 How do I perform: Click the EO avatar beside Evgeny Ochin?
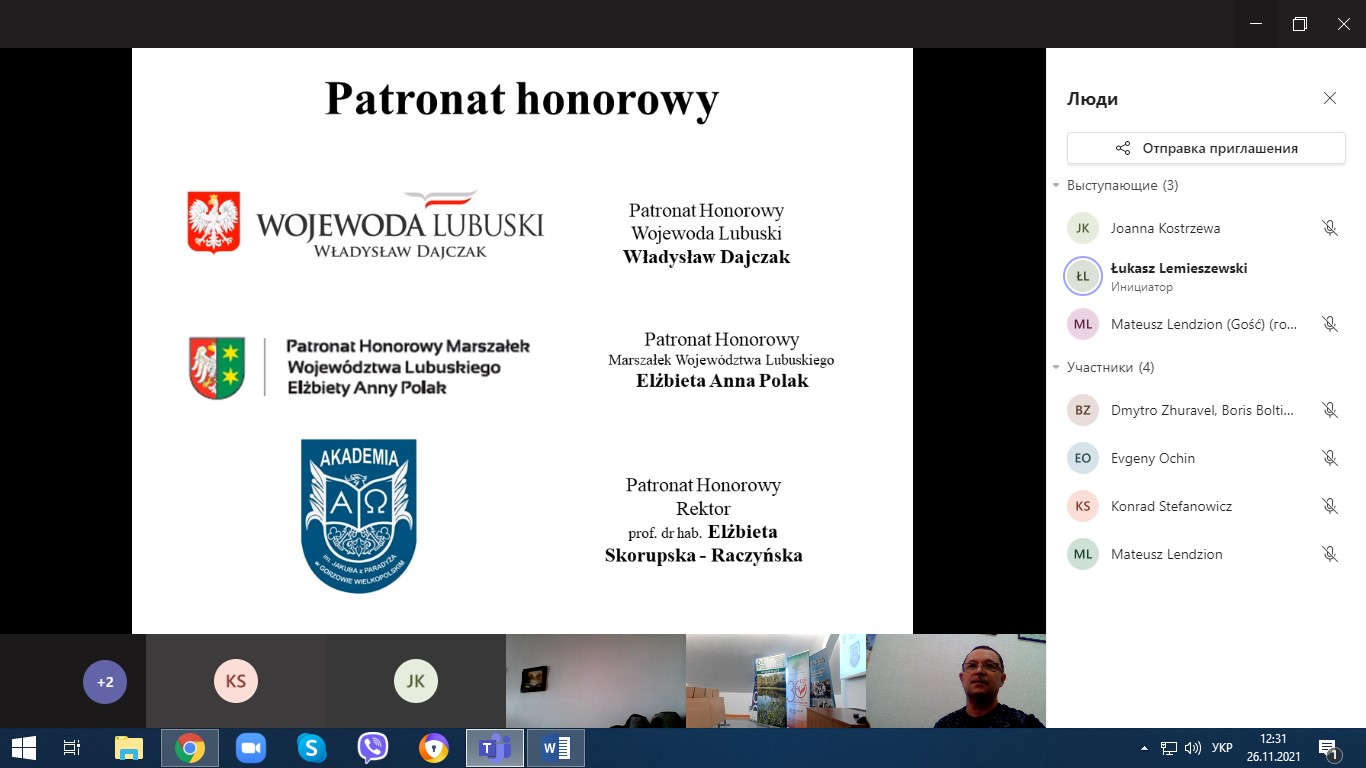tap(1083, 458)
